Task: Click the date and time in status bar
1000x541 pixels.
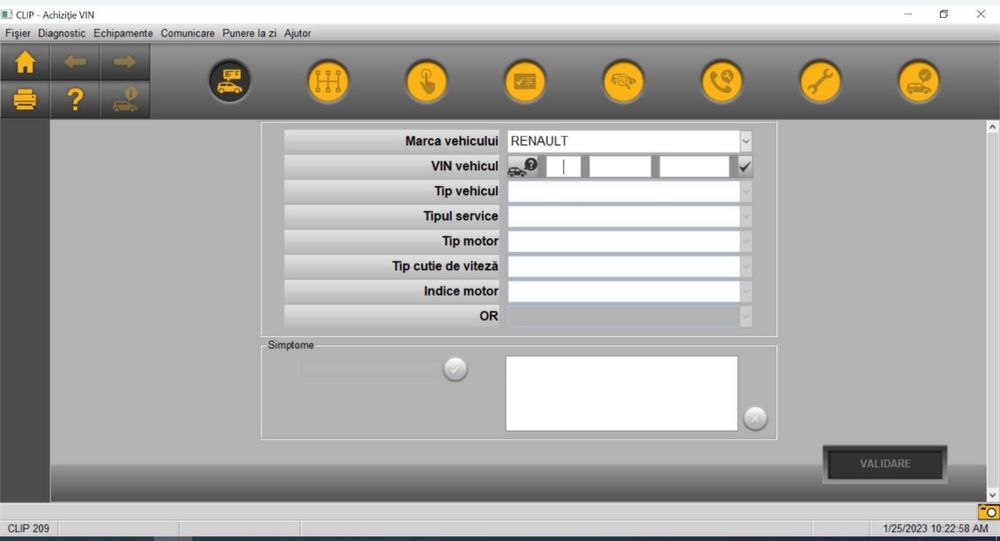Action: [936, 528]
